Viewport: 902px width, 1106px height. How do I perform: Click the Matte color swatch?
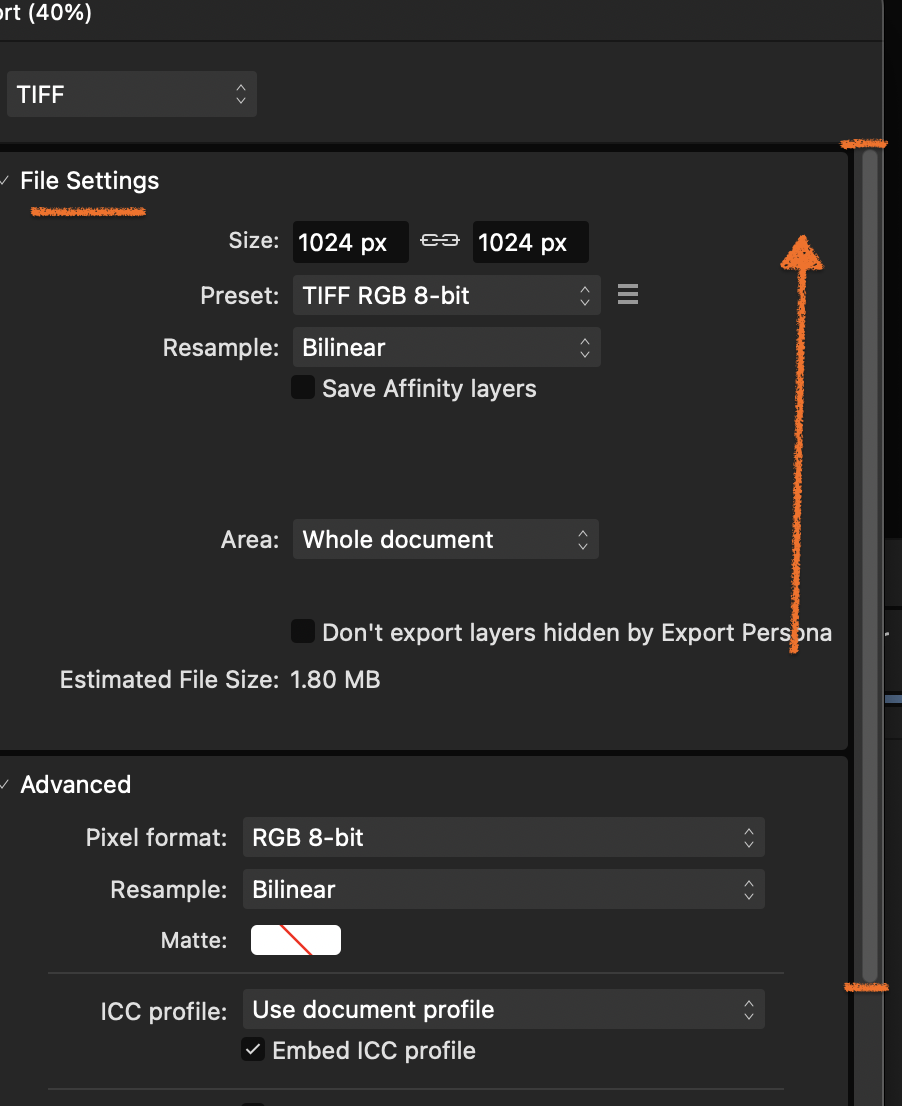[295, 940]
